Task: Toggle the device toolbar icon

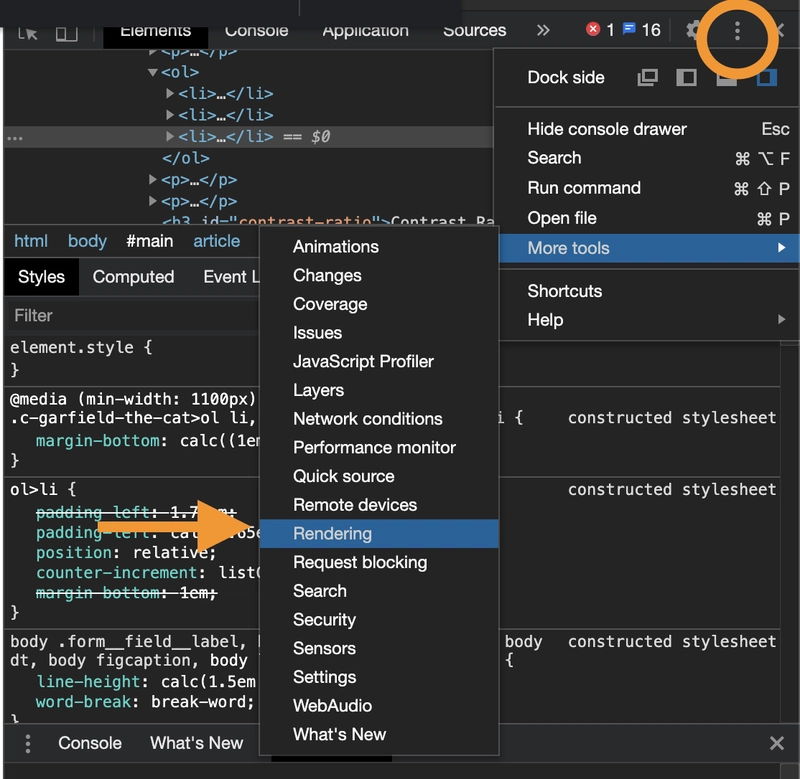Action: click(x=66, y=33)
